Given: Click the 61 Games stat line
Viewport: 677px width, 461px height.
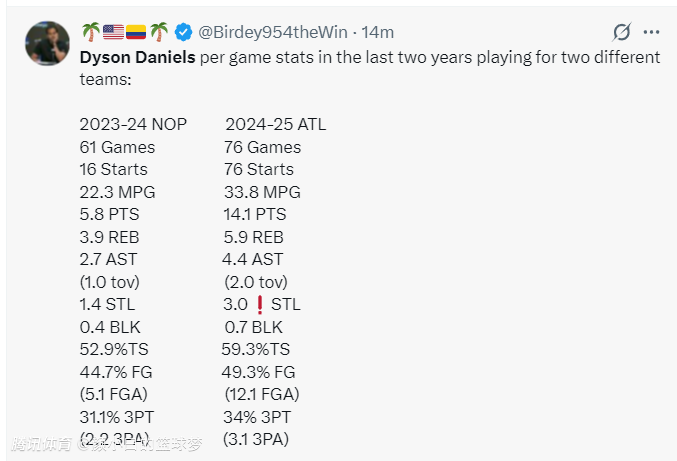Looking at the screenshot, I should point(117,147).
